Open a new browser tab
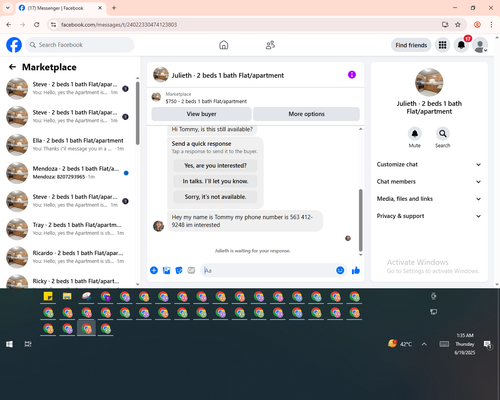Screen dimensions: 500x400 (114, 8)
